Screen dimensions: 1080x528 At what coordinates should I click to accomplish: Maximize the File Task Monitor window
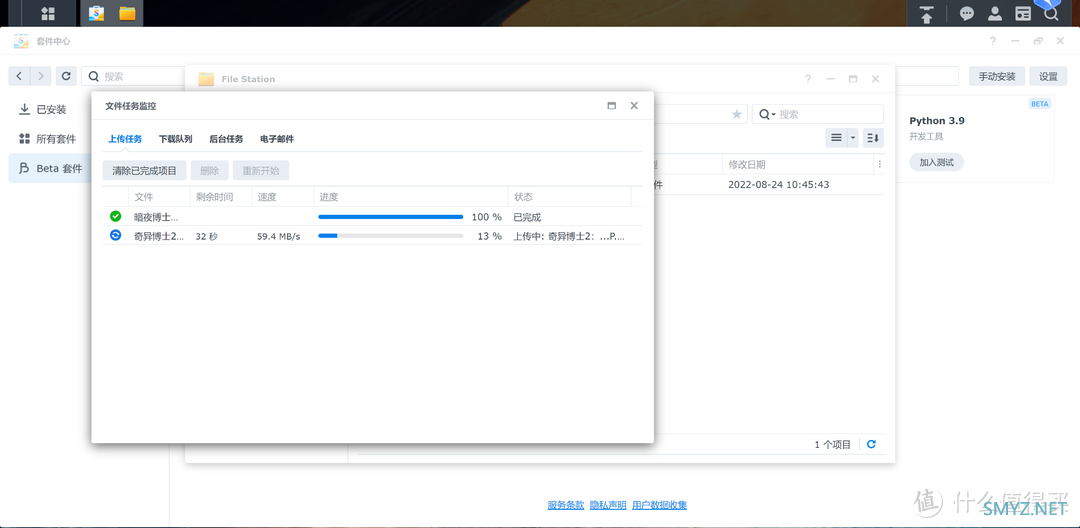pyautogui.click(x=611, y=106)
